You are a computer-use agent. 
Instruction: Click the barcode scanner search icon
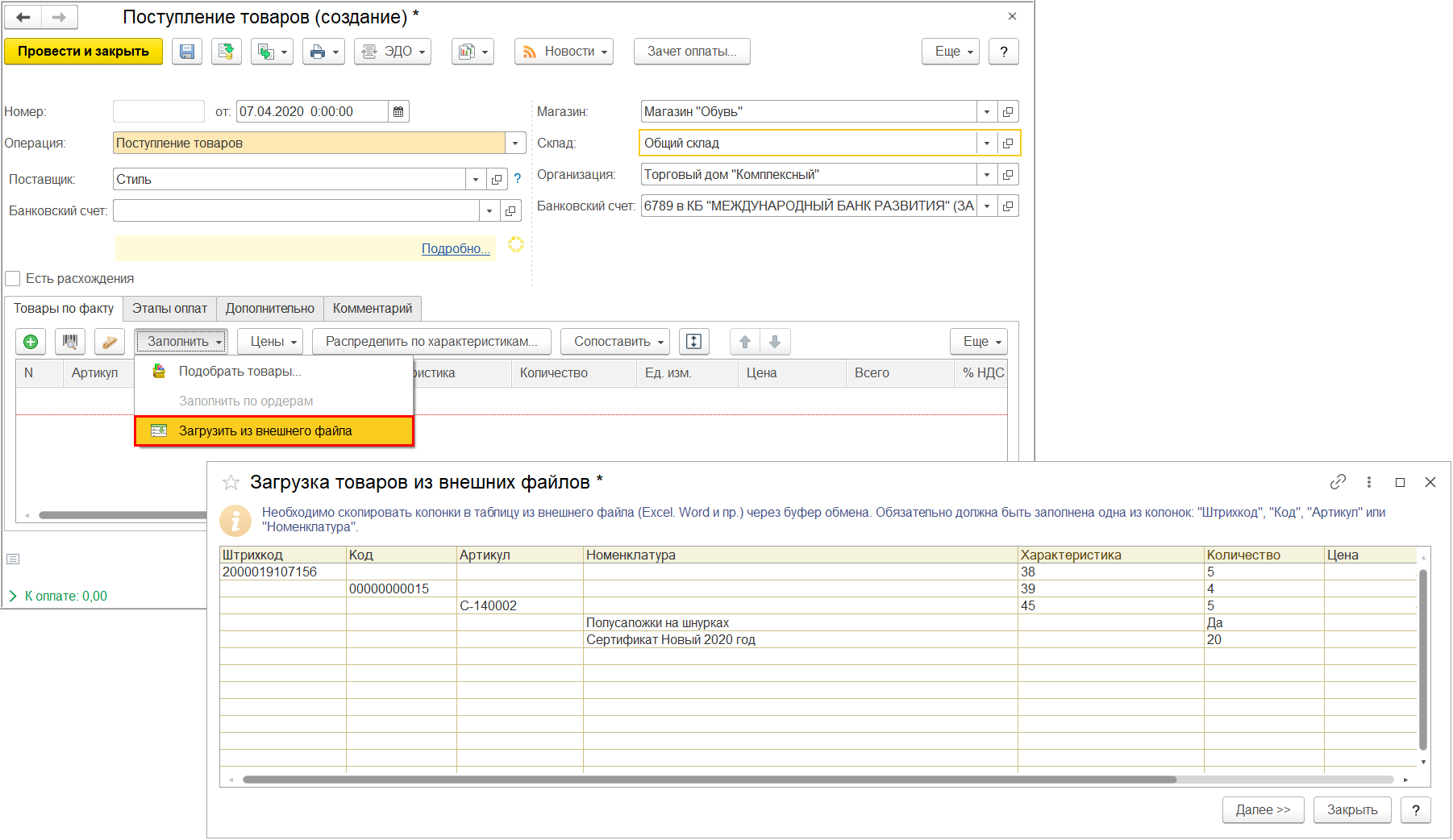[x=70, y=342]
